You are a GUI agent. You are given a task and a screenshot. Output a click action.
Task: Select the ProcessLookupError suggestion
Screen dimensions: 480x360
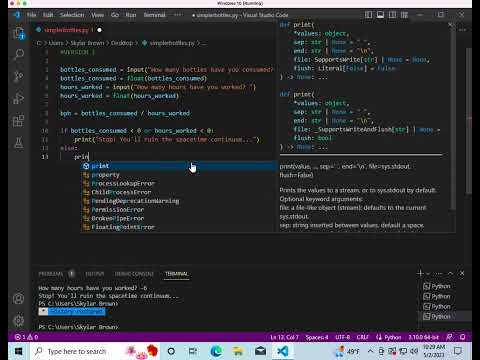point(179,183)
